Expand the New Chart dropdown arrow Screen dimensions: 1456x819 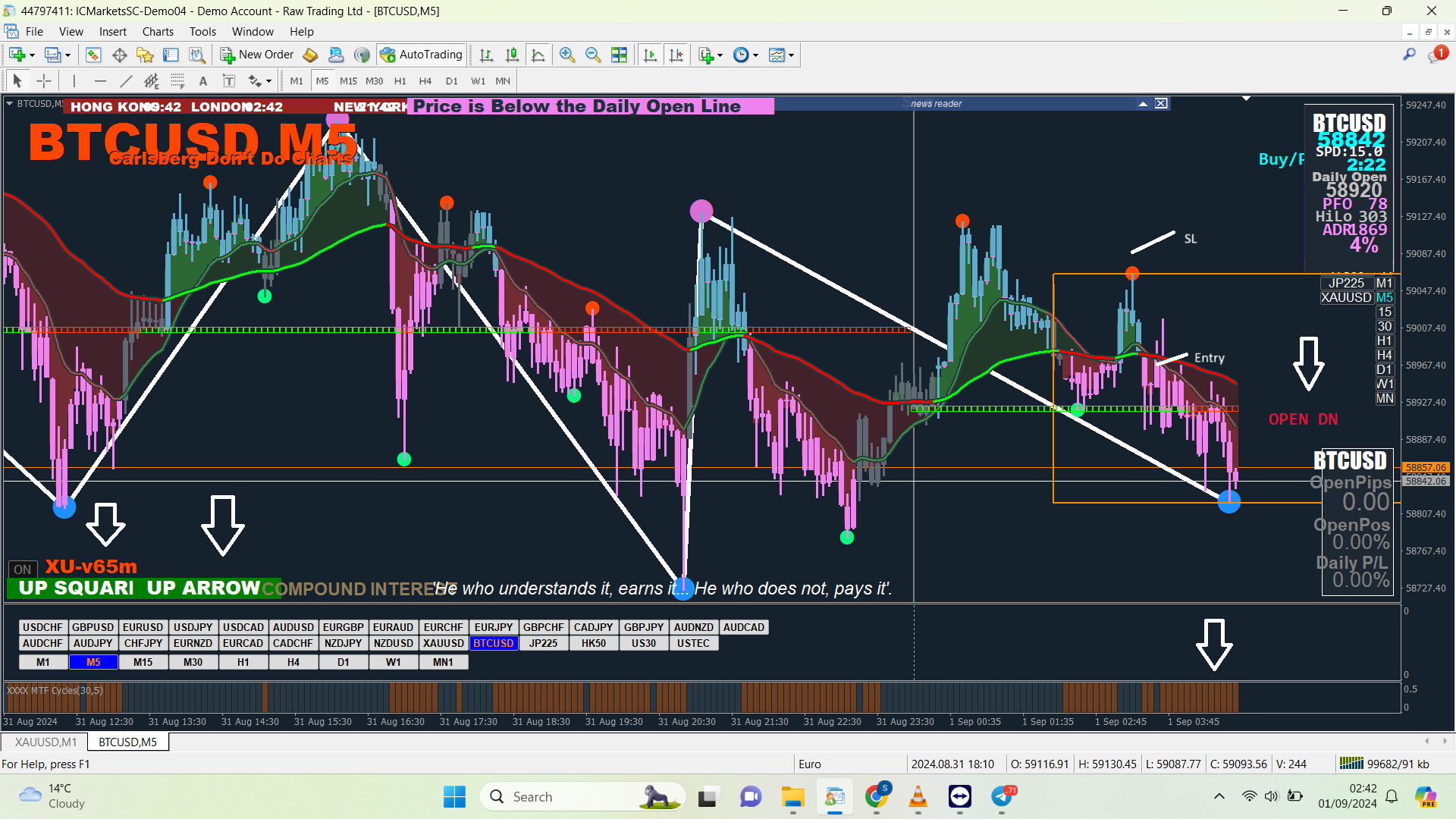[x=32, y=55]
